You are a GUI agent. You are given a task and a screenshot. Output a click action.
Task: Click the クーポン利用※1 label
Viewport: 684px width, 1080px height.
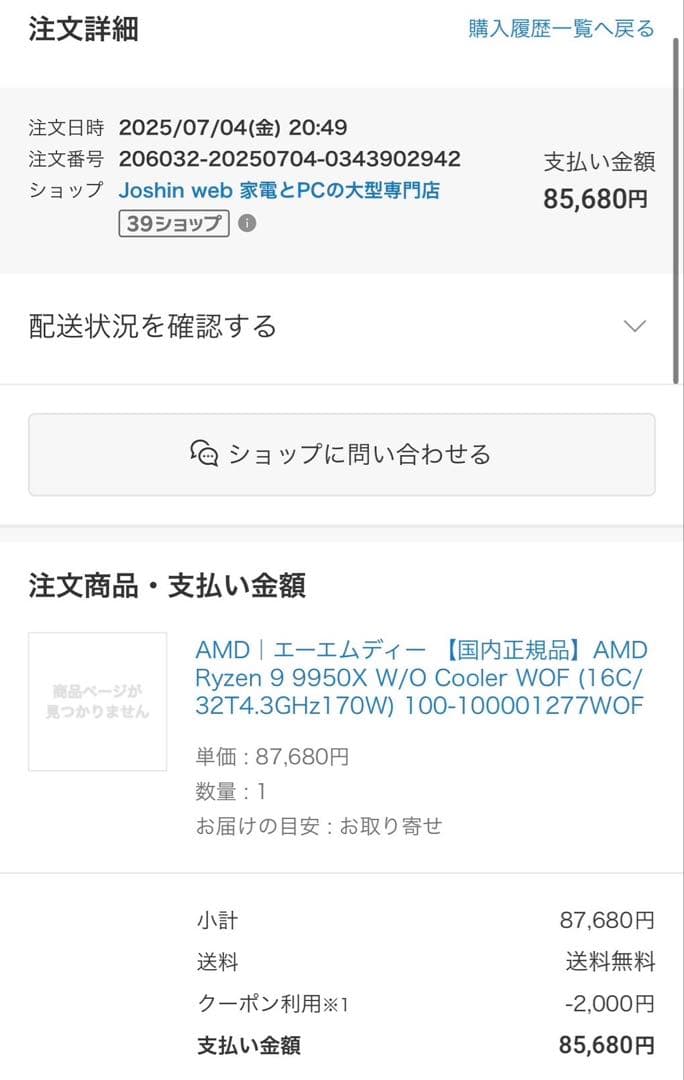tap(272, 1003)
